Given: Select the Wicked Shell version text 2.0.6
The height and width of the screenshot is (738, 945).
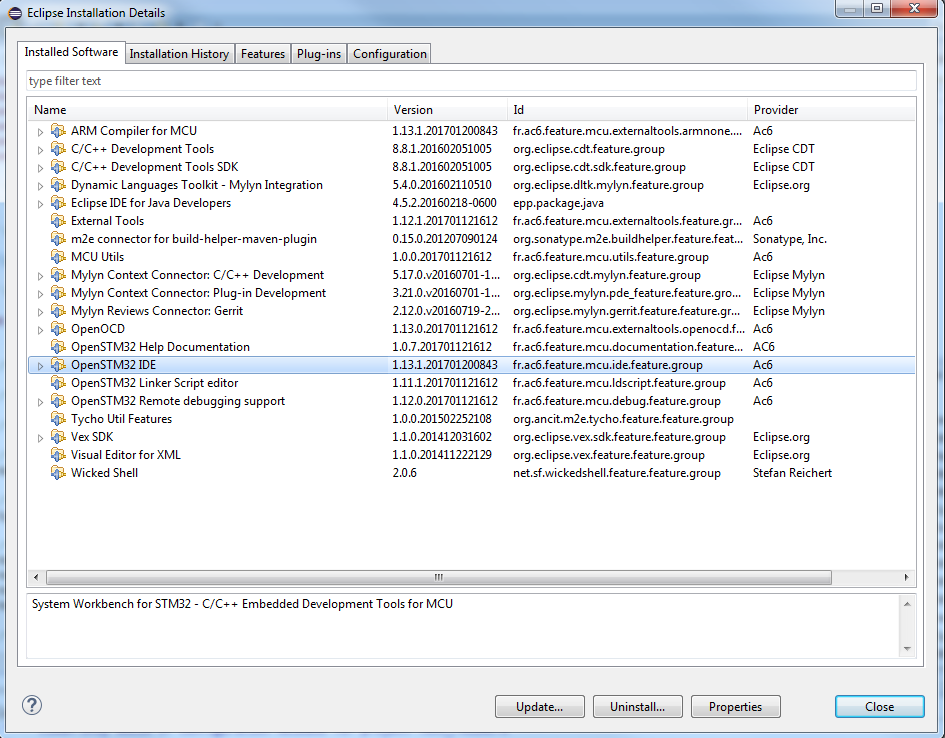Looking at the screenshot, I should [x=404, y=473].
